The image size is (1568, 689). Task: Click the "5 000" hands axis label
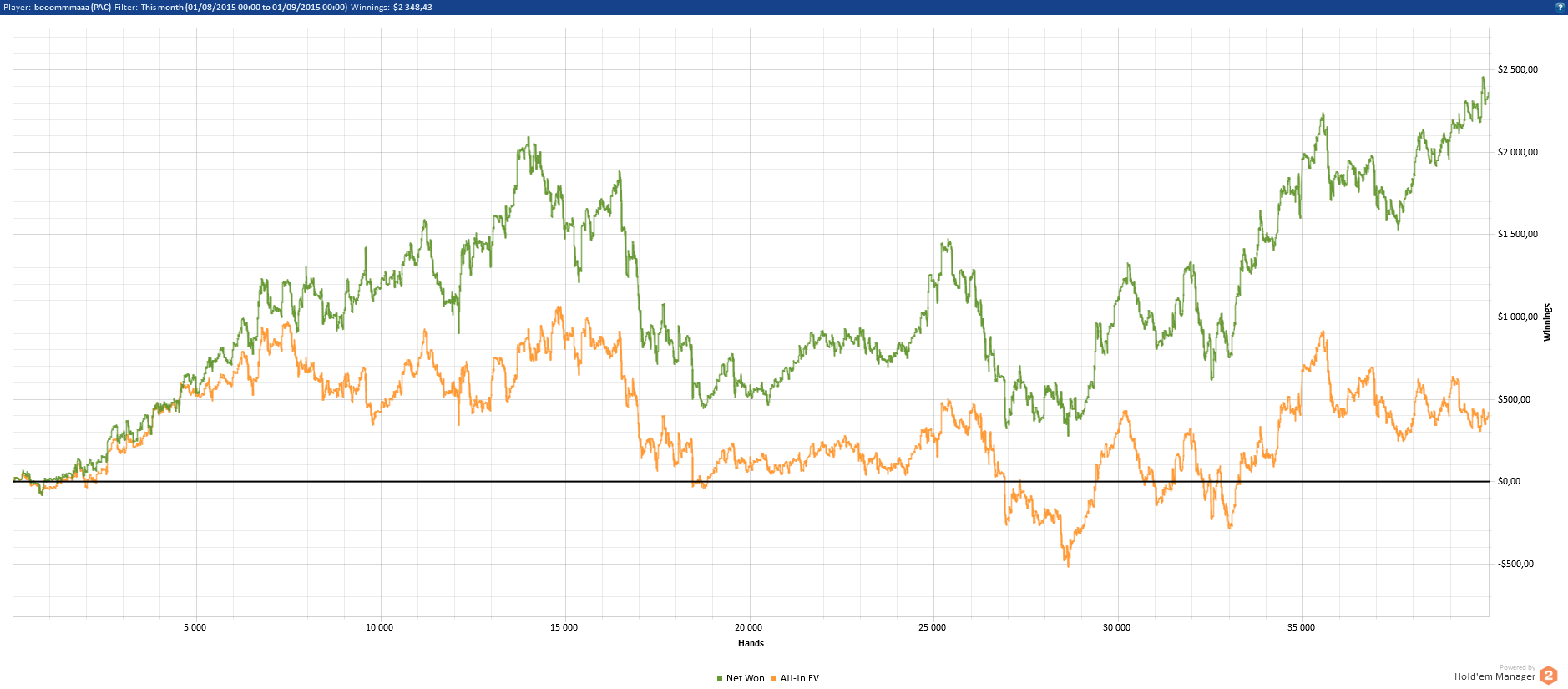click(195, 627)
